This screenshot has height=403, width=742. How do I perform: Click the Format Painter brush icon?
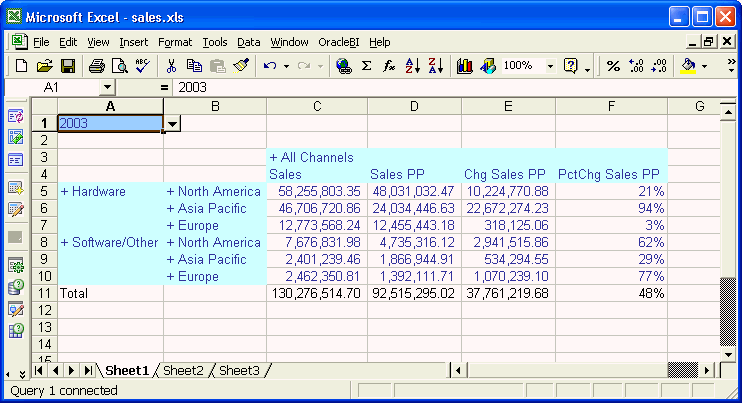tap(241, 66)
